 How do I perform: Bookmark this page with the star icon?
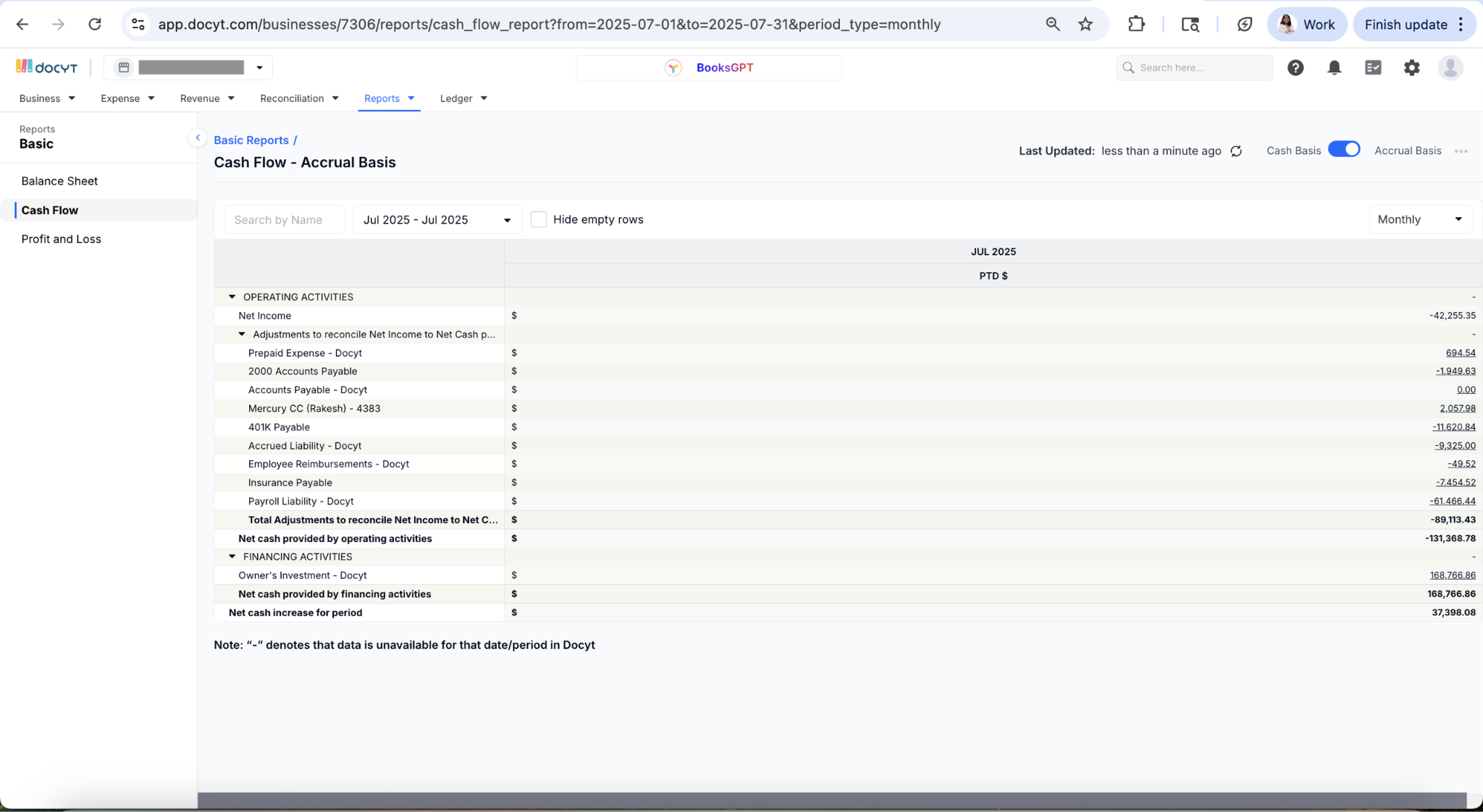1085,25
